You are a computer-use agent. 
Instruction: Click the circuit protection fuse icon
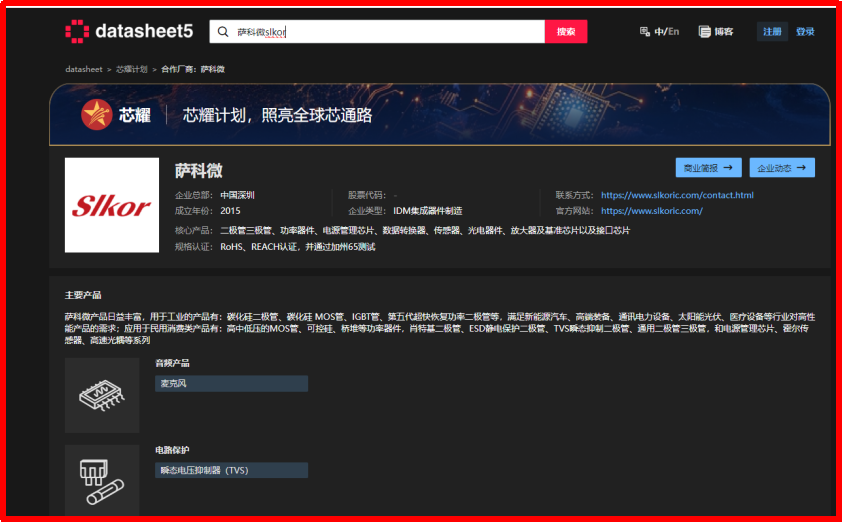click(x=102, y=481)
